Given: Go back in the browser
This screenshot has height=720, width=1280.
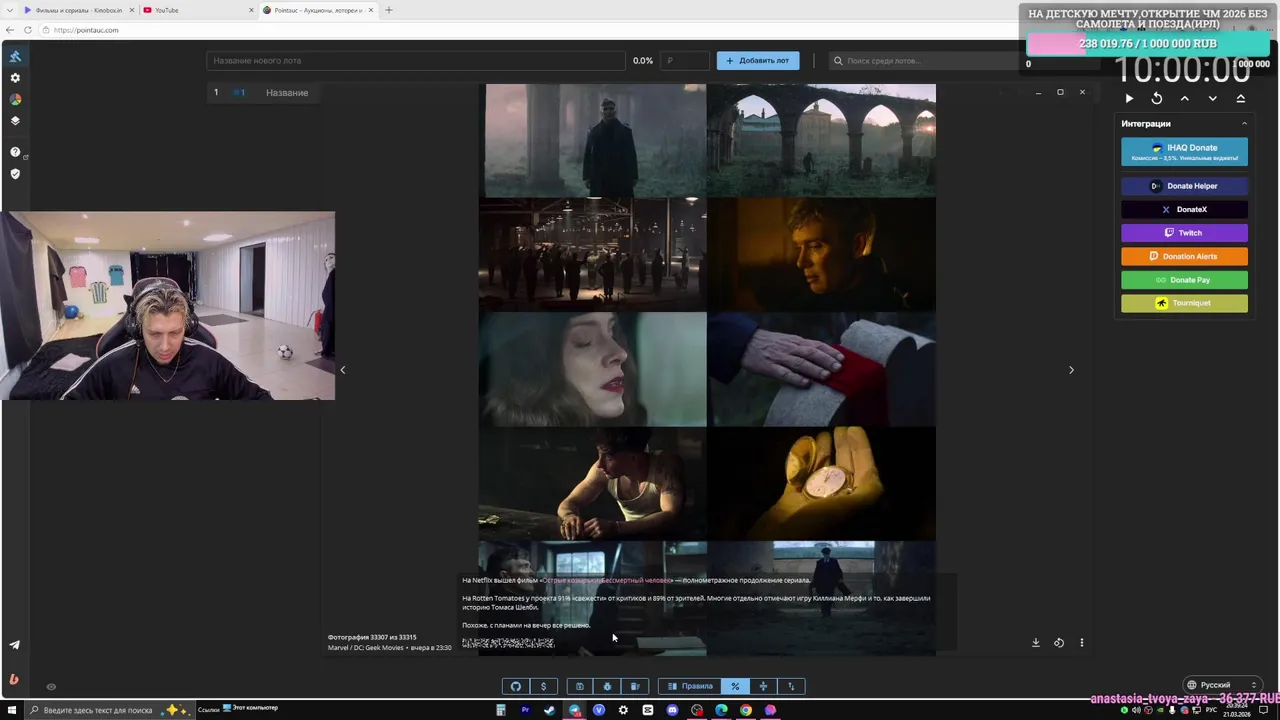Looking at the screenshot, I should coord(10,30).
